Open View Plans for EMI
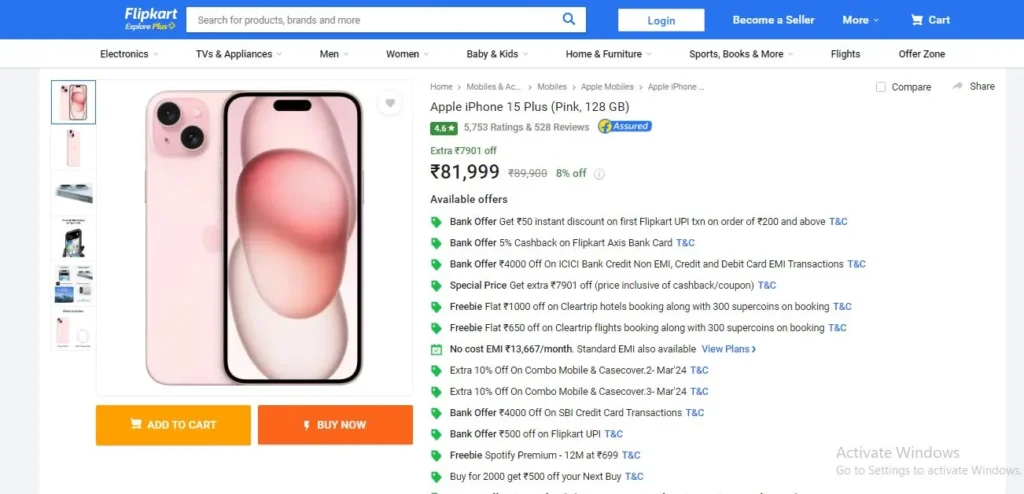 point(729,349)
